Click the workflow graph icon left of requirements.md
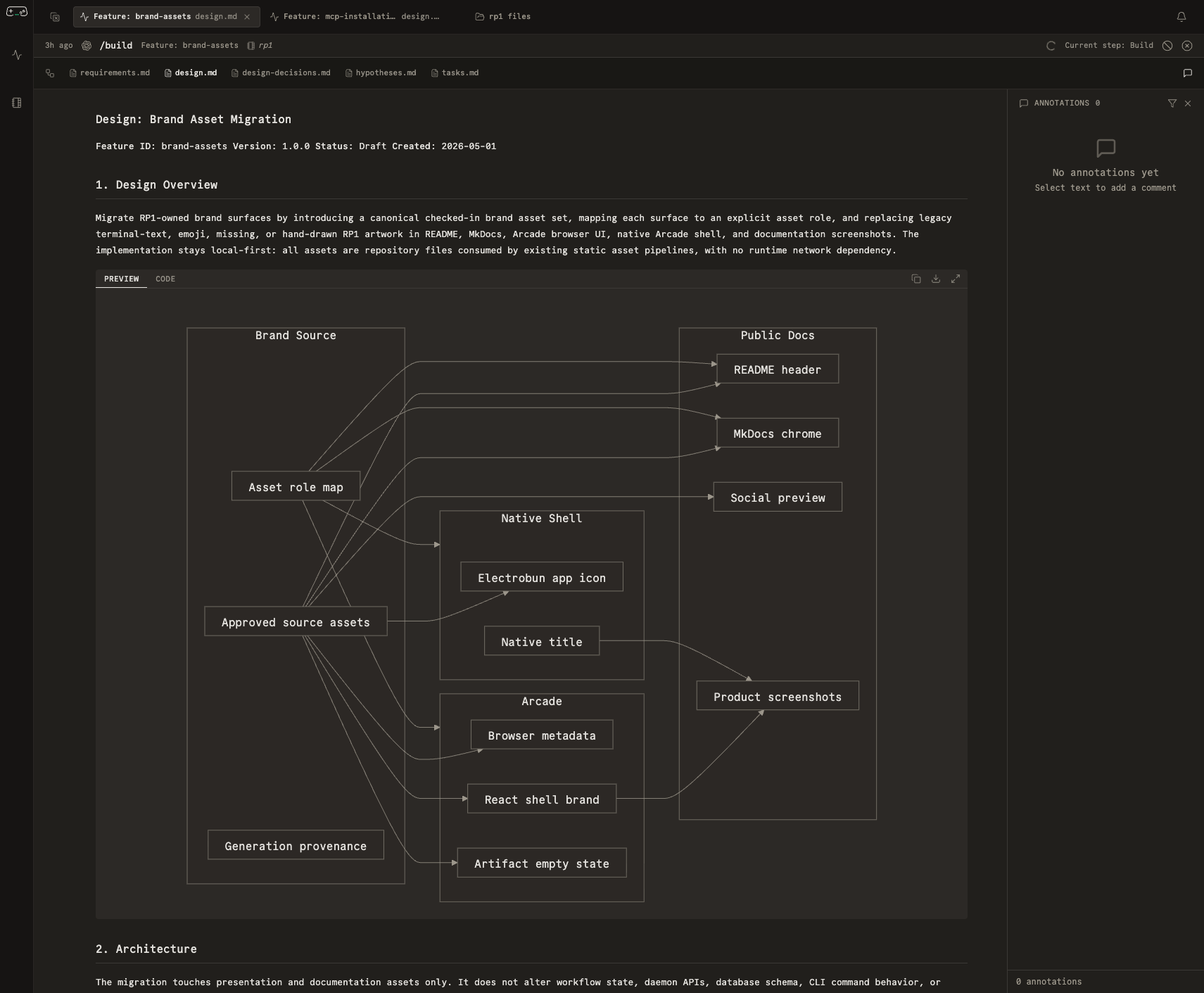This screenshot has height=993, width=1204. 50,73
